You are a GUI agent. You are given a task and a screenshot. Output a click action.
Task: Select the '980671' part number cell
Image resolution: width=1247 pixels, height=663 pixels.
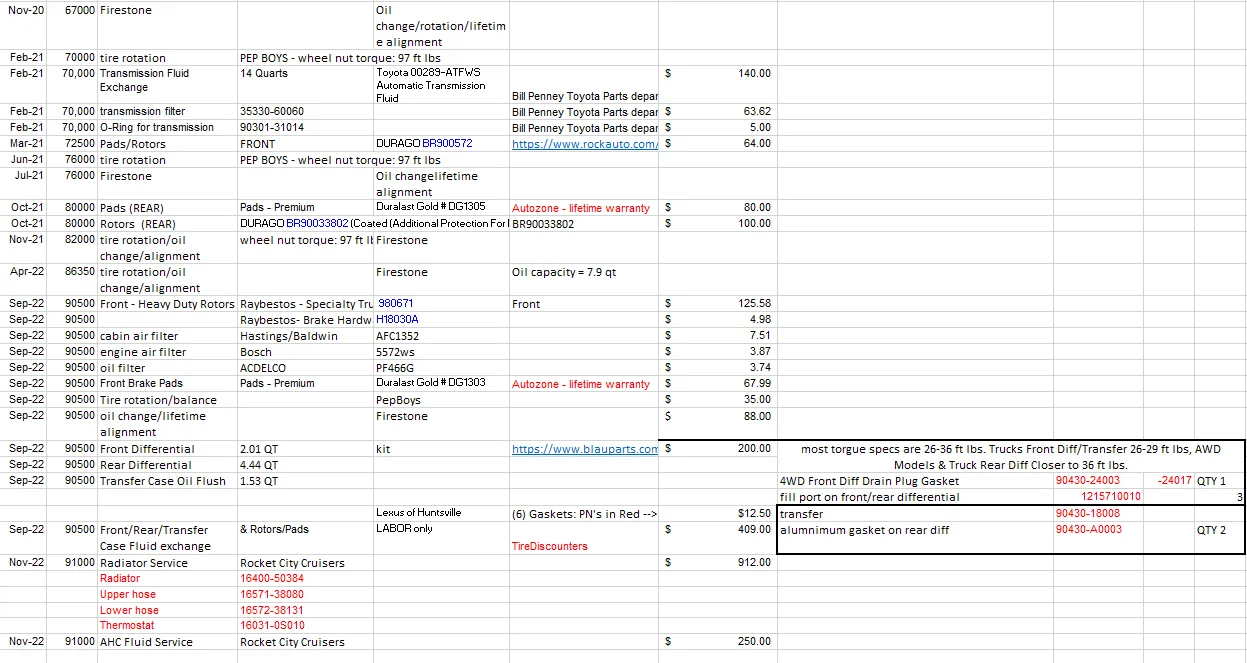click(441, 303)
